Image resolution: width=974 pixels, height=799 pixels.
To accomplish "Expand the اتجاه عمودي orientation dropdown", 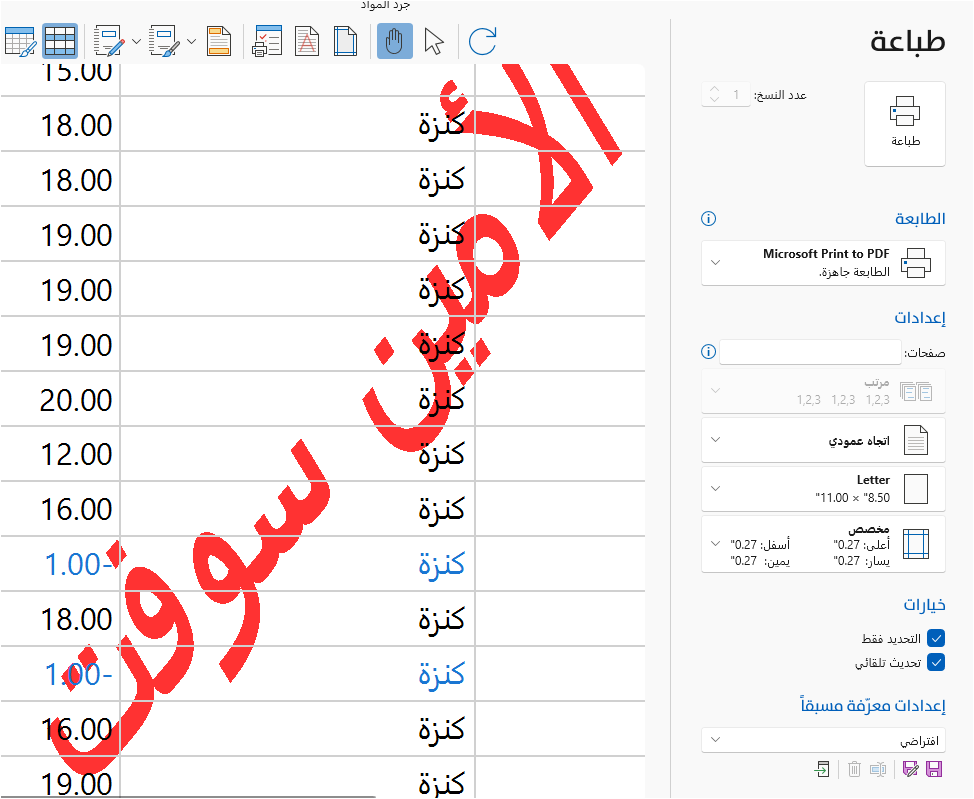I will click(823, 440).
